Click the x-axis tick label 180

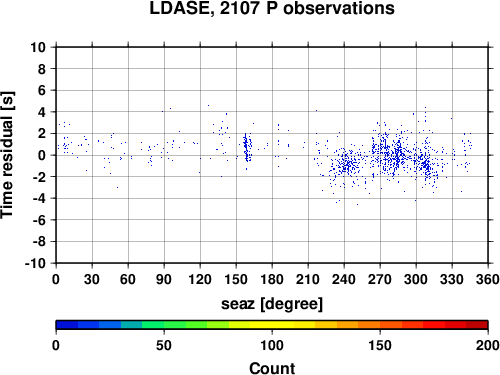coord(272,279)
